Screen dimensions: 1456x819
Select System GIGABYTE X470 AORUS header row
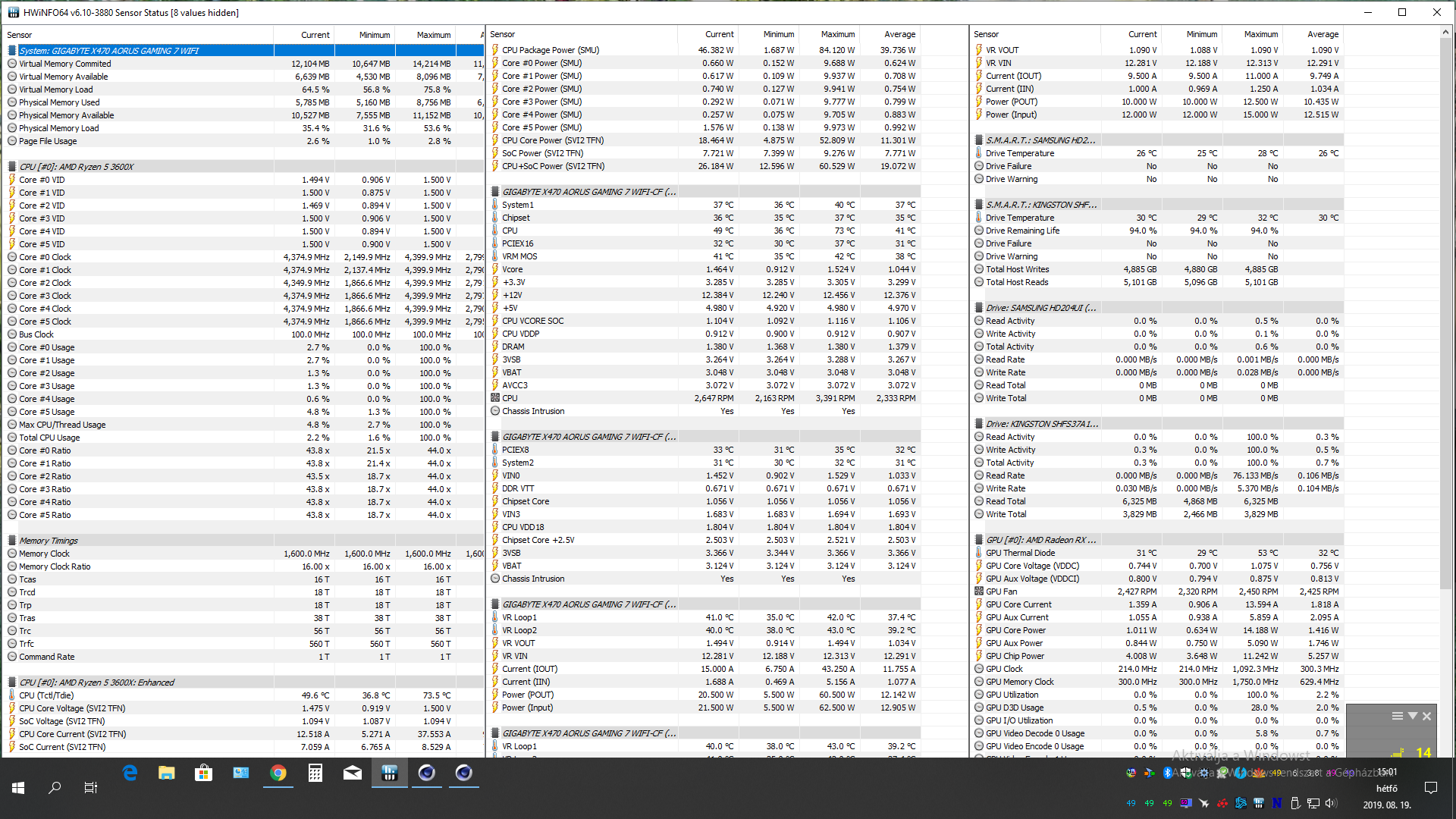[245, 51]
